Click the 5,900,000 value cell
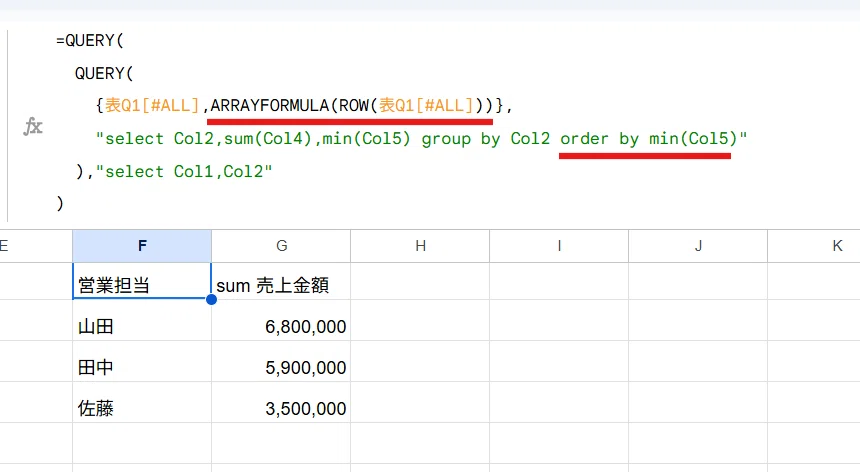The width and height of the screenshot is (860, 472). (281, 362)
